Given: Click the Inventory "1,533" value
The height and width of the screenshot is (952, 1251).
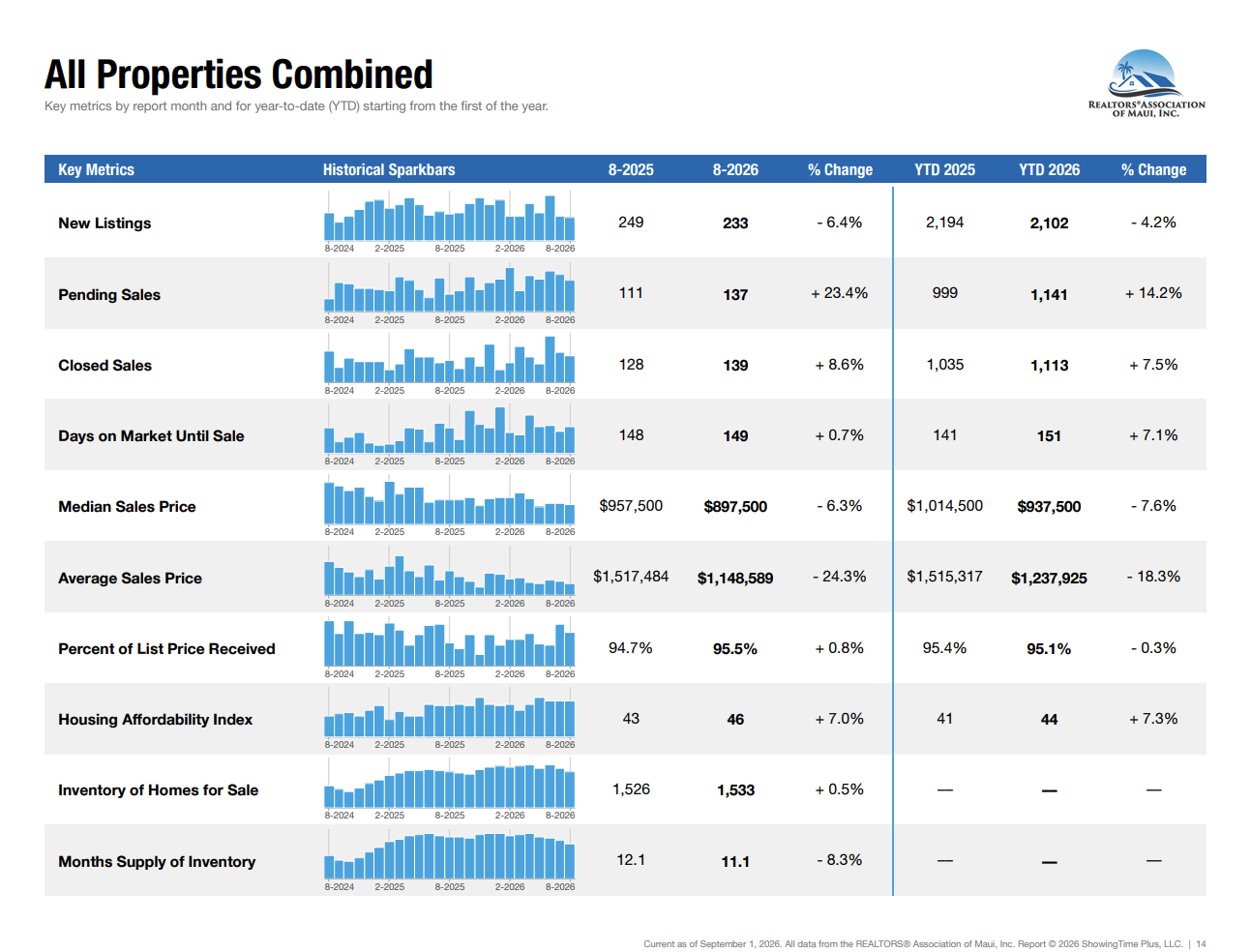Looking at the screenshot, I should 735,790.
